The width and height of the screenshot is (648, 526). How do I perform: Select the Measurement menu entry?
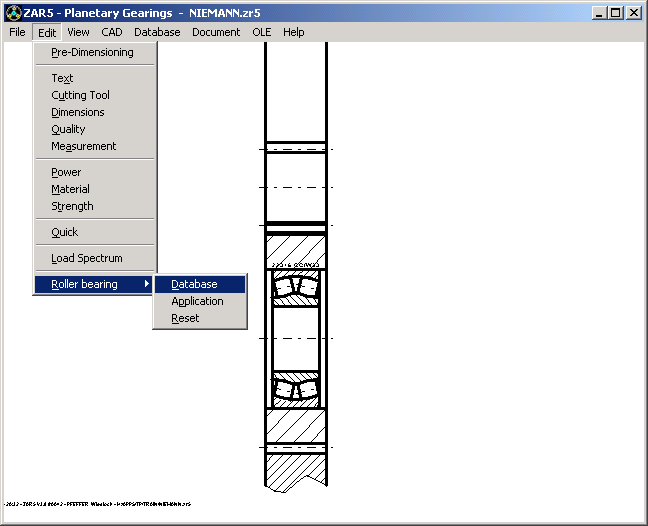(x=83, y=146)
